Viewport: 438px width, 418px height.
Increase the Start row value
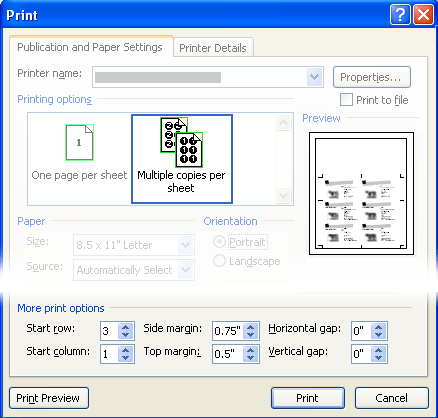tap(126, 327)
